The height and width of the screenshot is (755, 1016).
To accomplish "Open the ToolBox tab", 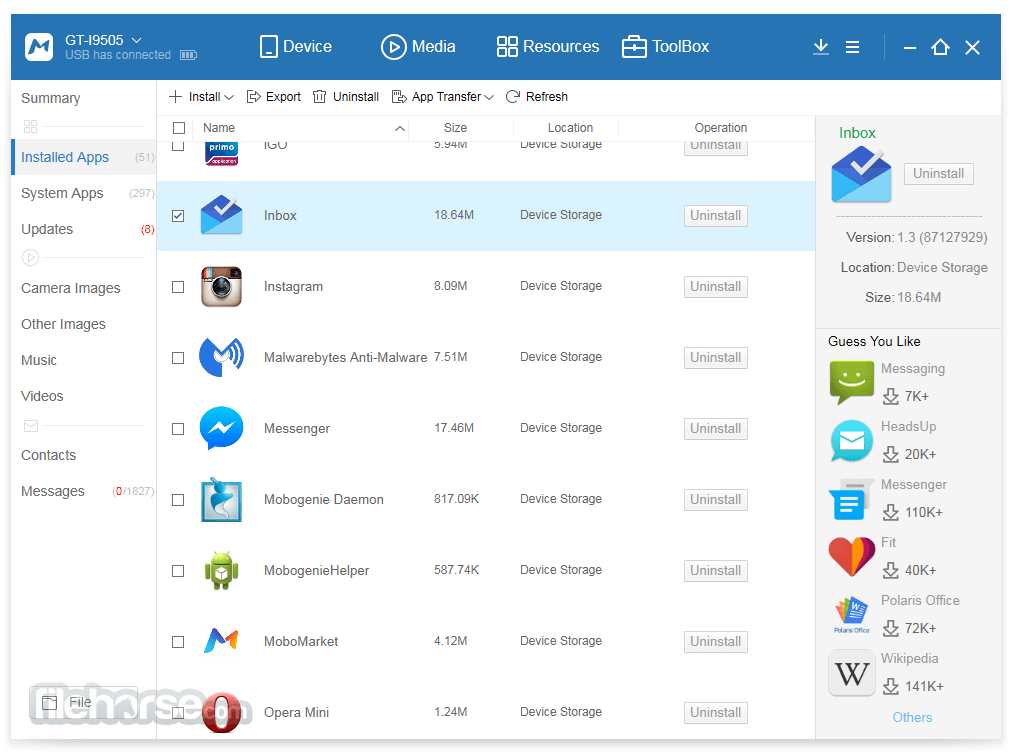I will click(665, 47).
